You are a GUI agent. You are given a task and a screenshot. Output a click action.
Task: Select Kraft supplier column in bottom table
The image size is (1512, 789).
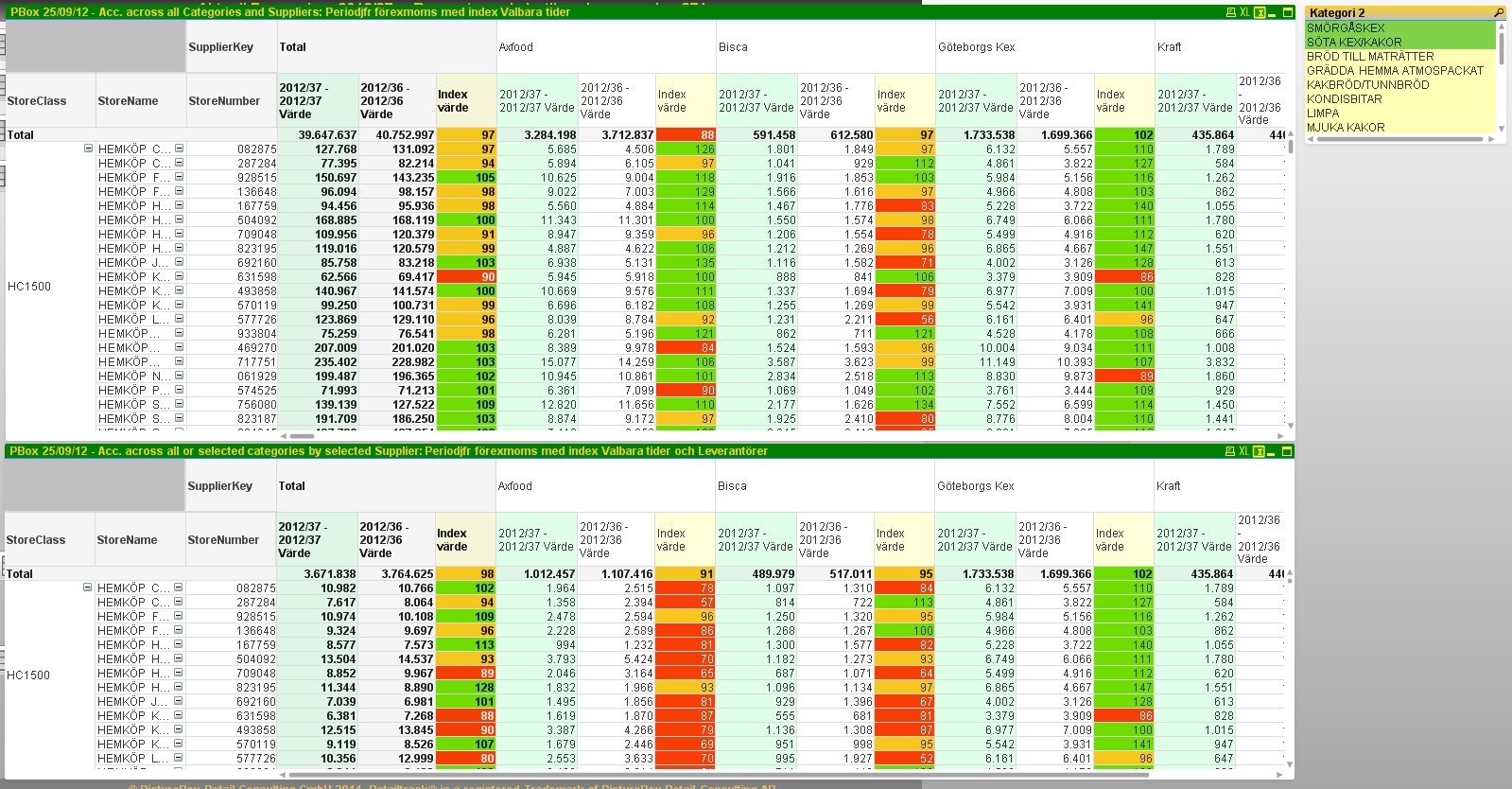tap(1219, 486)
